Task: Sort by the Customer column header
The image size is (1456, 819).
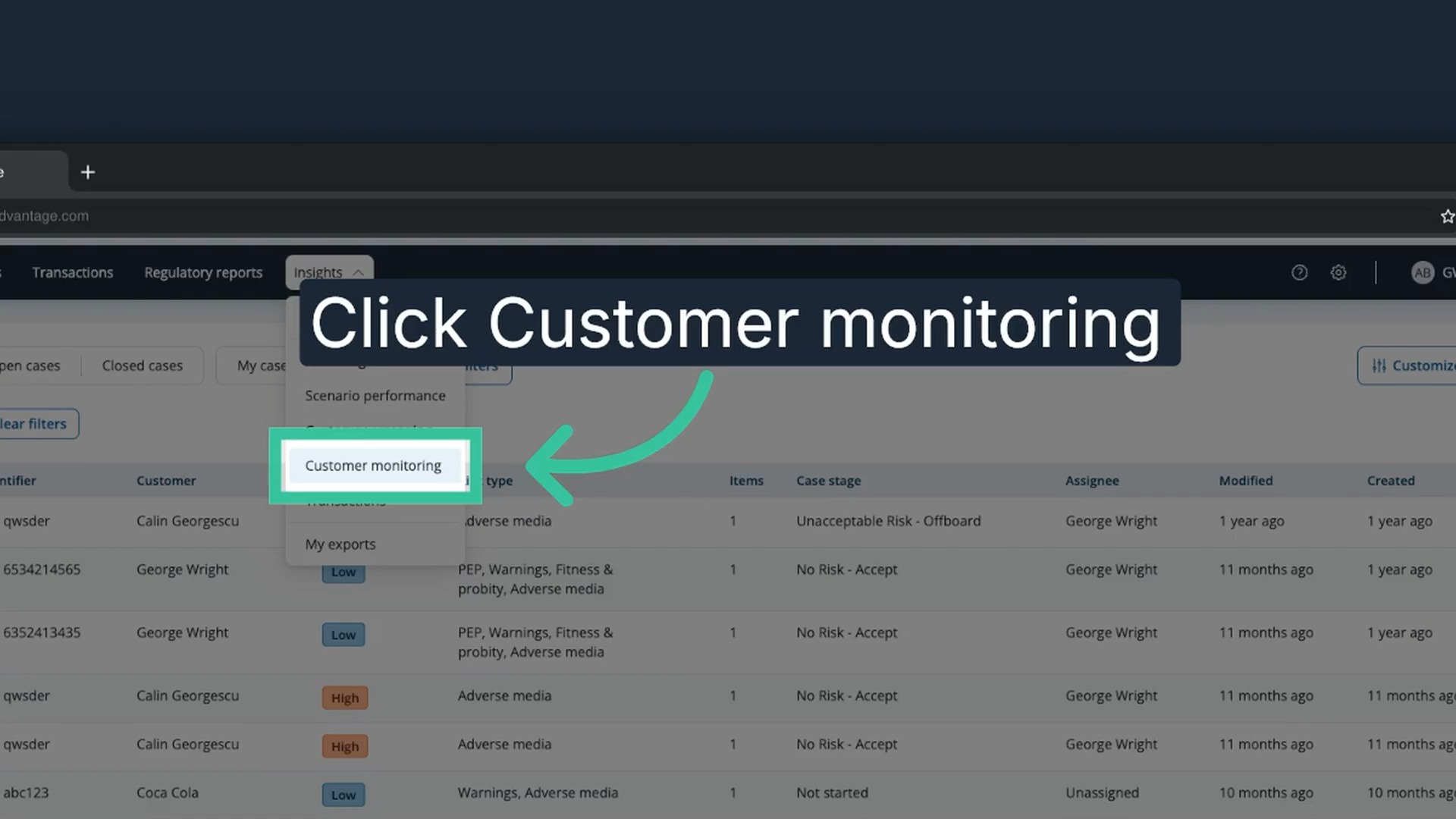Action: (166, 481)
